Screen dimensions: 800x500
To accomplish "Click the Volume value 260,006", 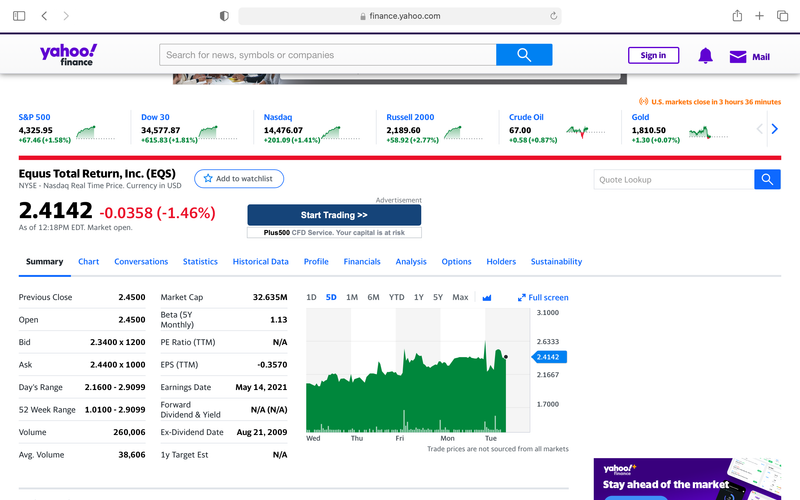I will point(129,432).
